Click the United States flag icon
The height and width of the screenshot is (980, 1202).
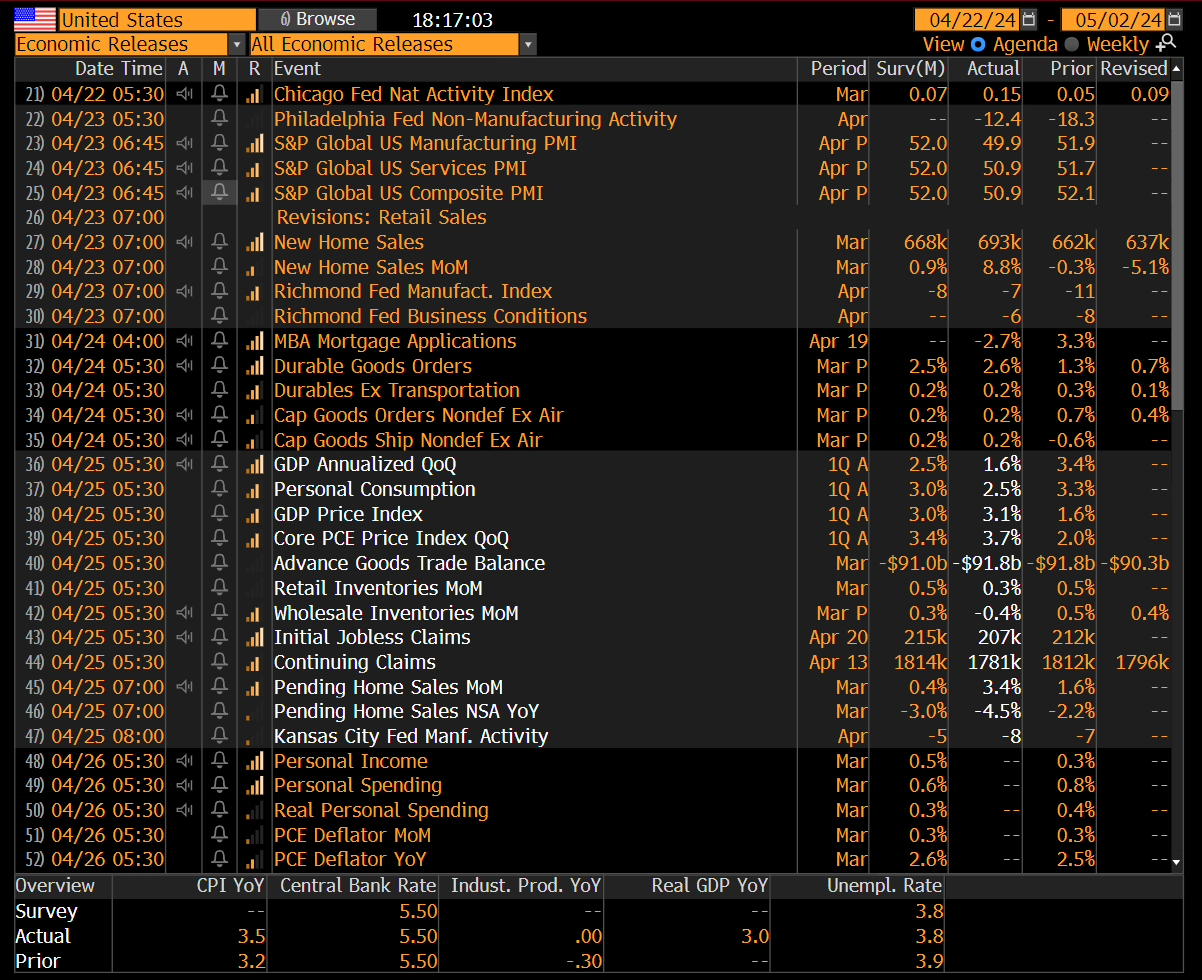35,19
